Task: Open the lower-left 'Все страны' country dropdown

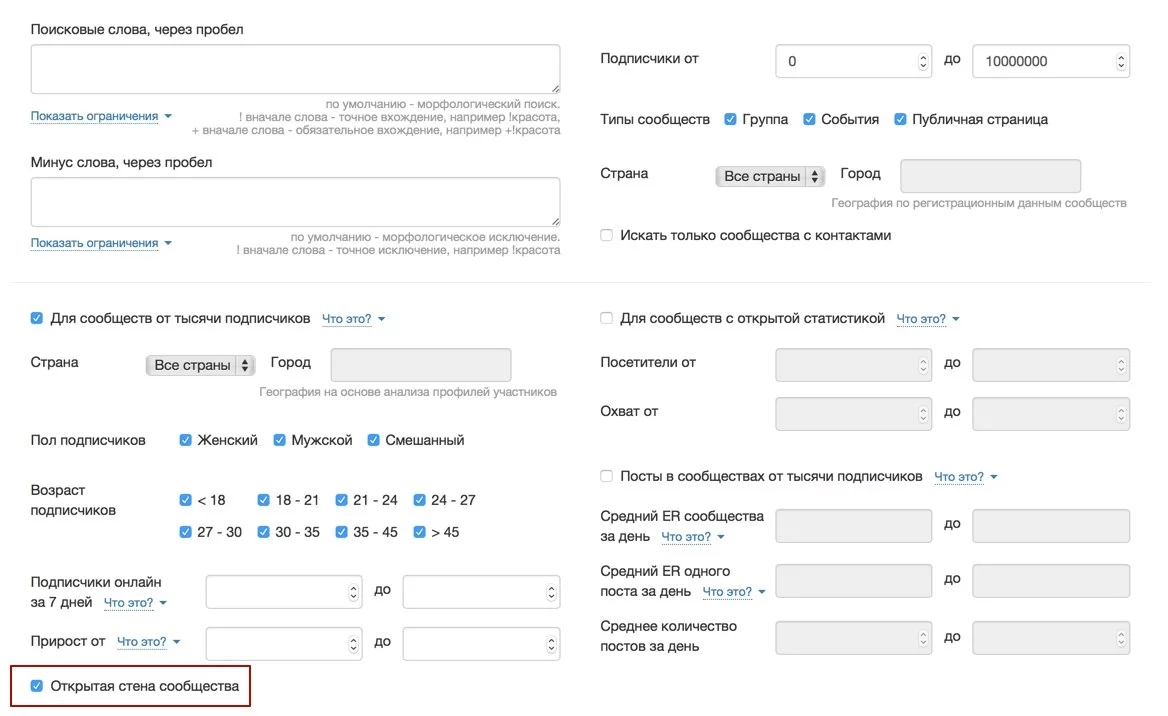Action: [200, 365]
